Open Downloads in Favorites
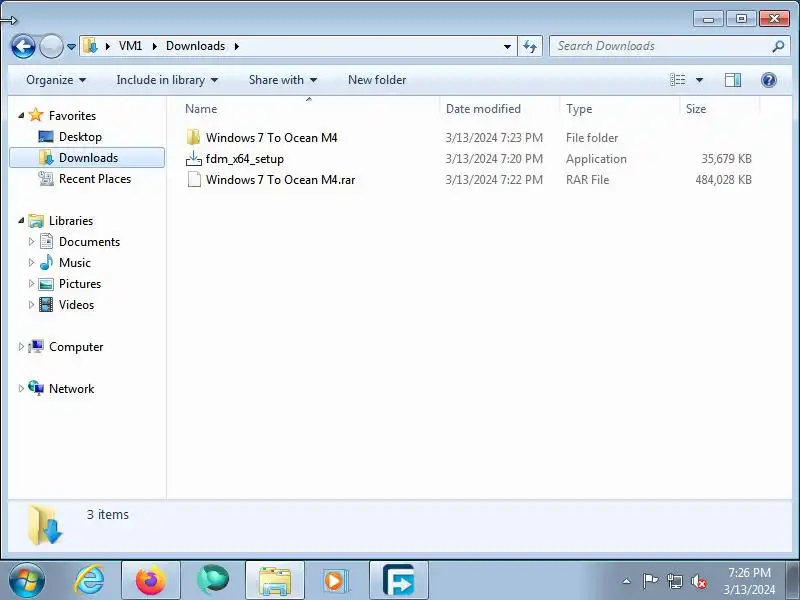This screenshot has width=800, height=600. pos(88,158)
